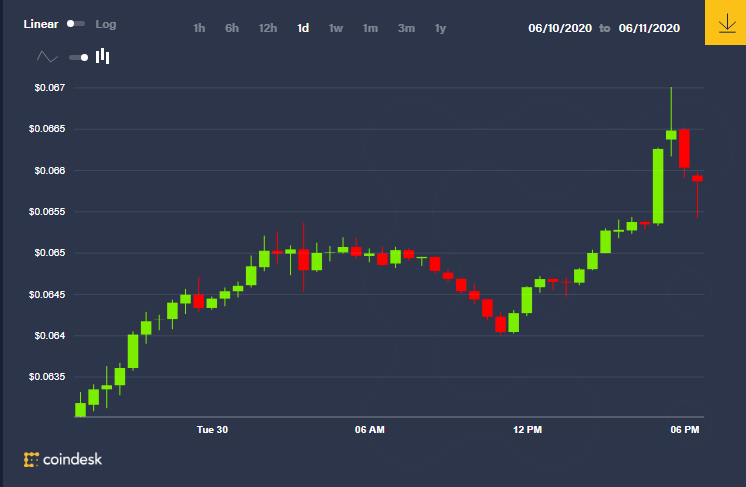The image size is (746, 487).
Task: Click the 06 PM time axis label
Action: click(x=685, y=430)
